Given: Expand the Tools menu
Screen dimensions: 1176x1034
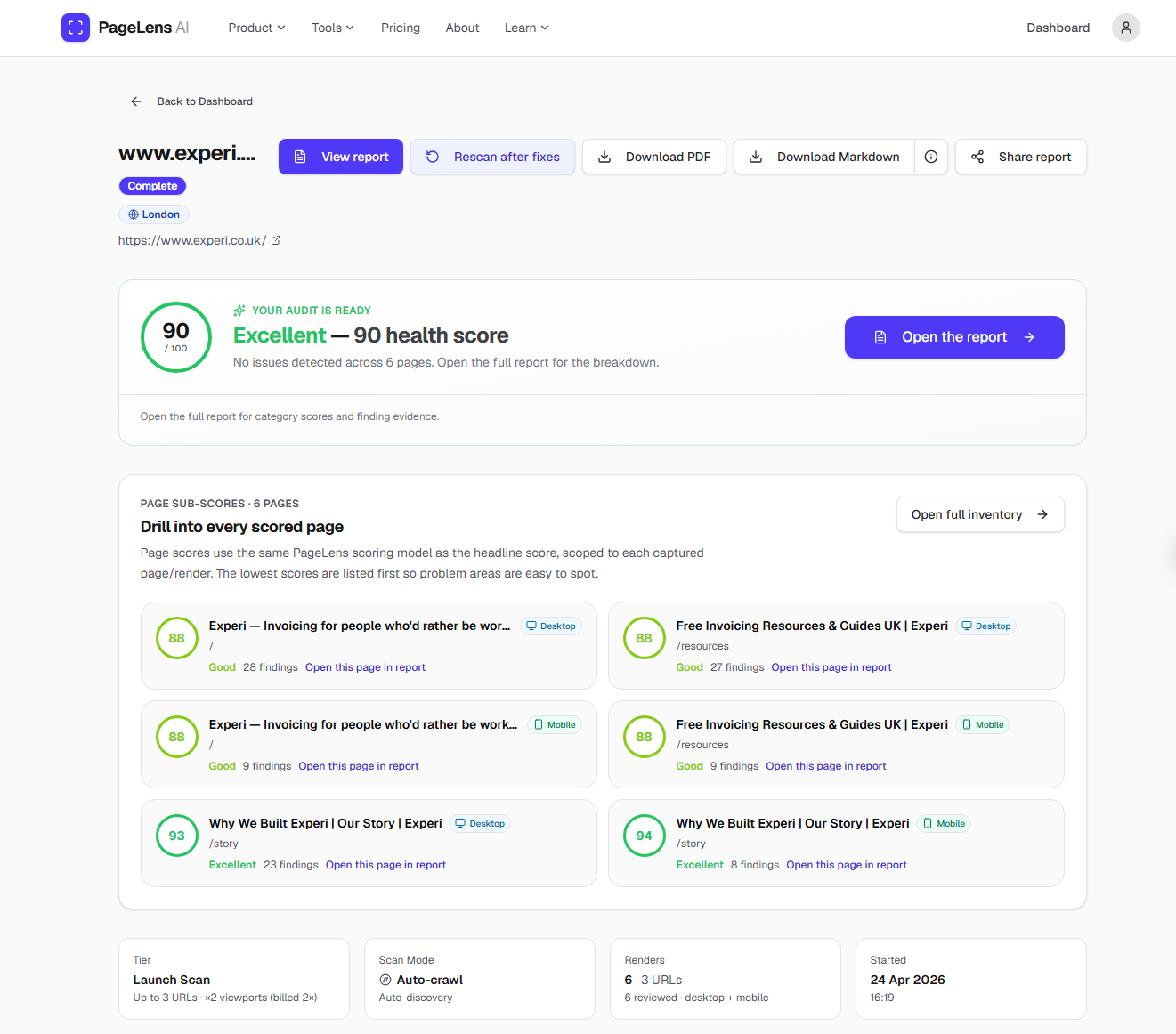Looking at the screenshot, I should coord(333,28).
